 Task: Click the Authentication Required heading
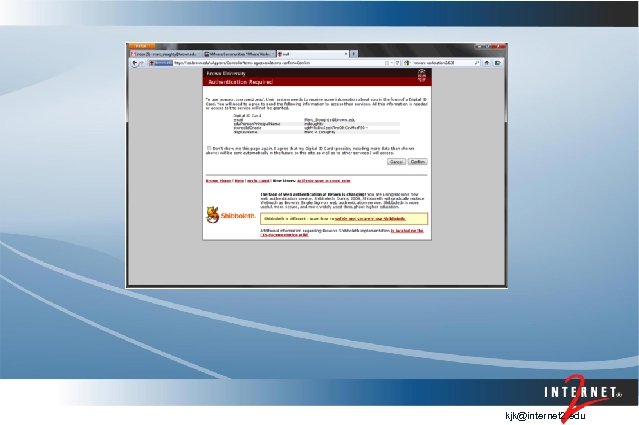240,82
